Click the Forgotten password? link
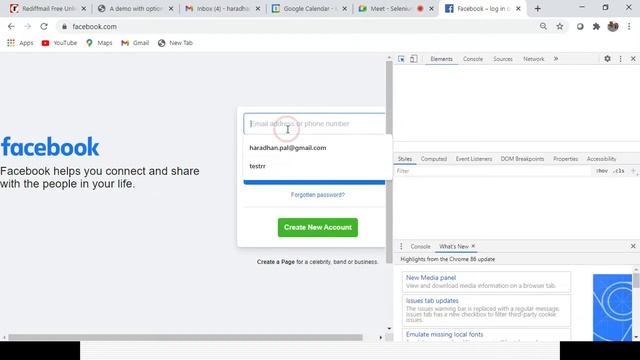640x360 pixels. pos(318,195)
